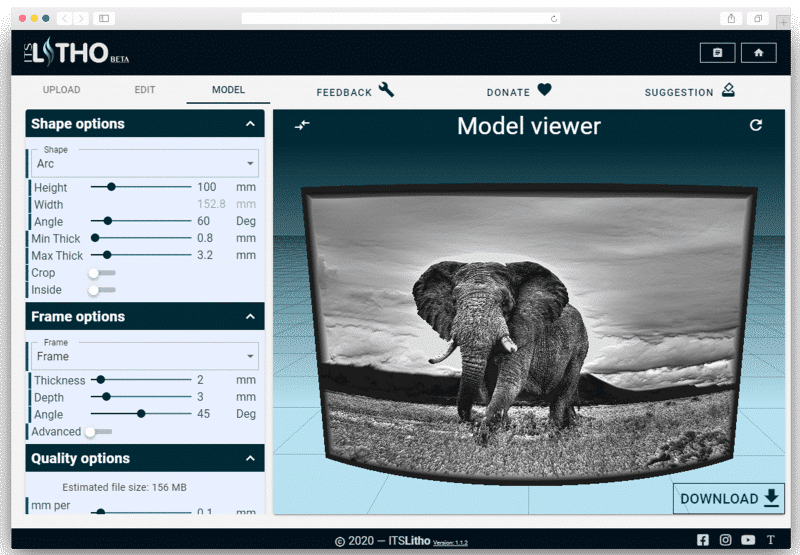This screenshot has height=555, width=800.
Task: Select the Model tab
Action: [228, 90]
